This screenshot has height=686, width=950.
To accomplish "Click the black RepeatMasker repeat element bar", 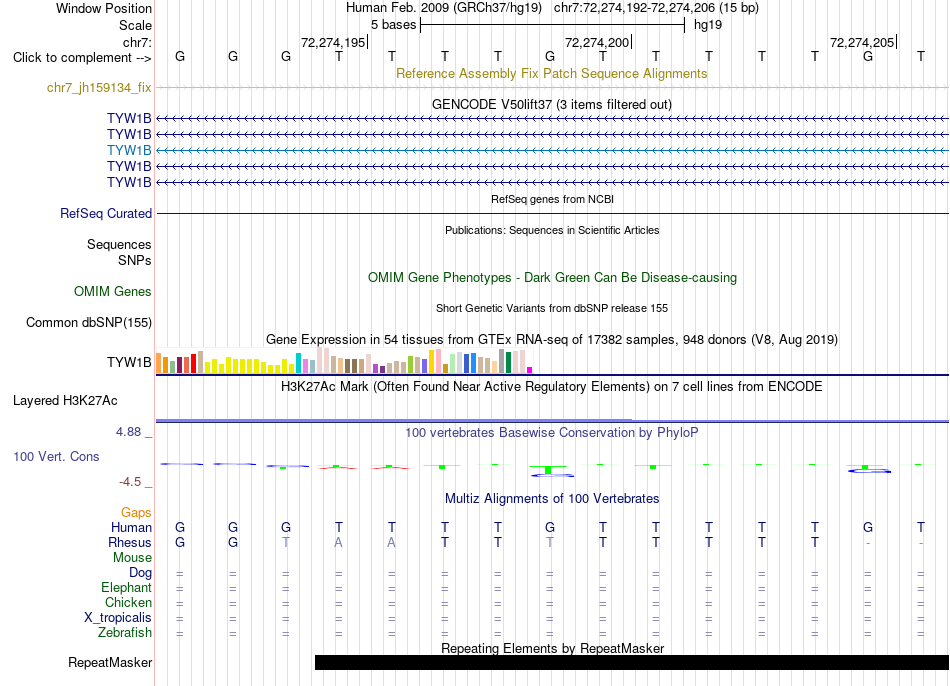I will pos(632,662).
